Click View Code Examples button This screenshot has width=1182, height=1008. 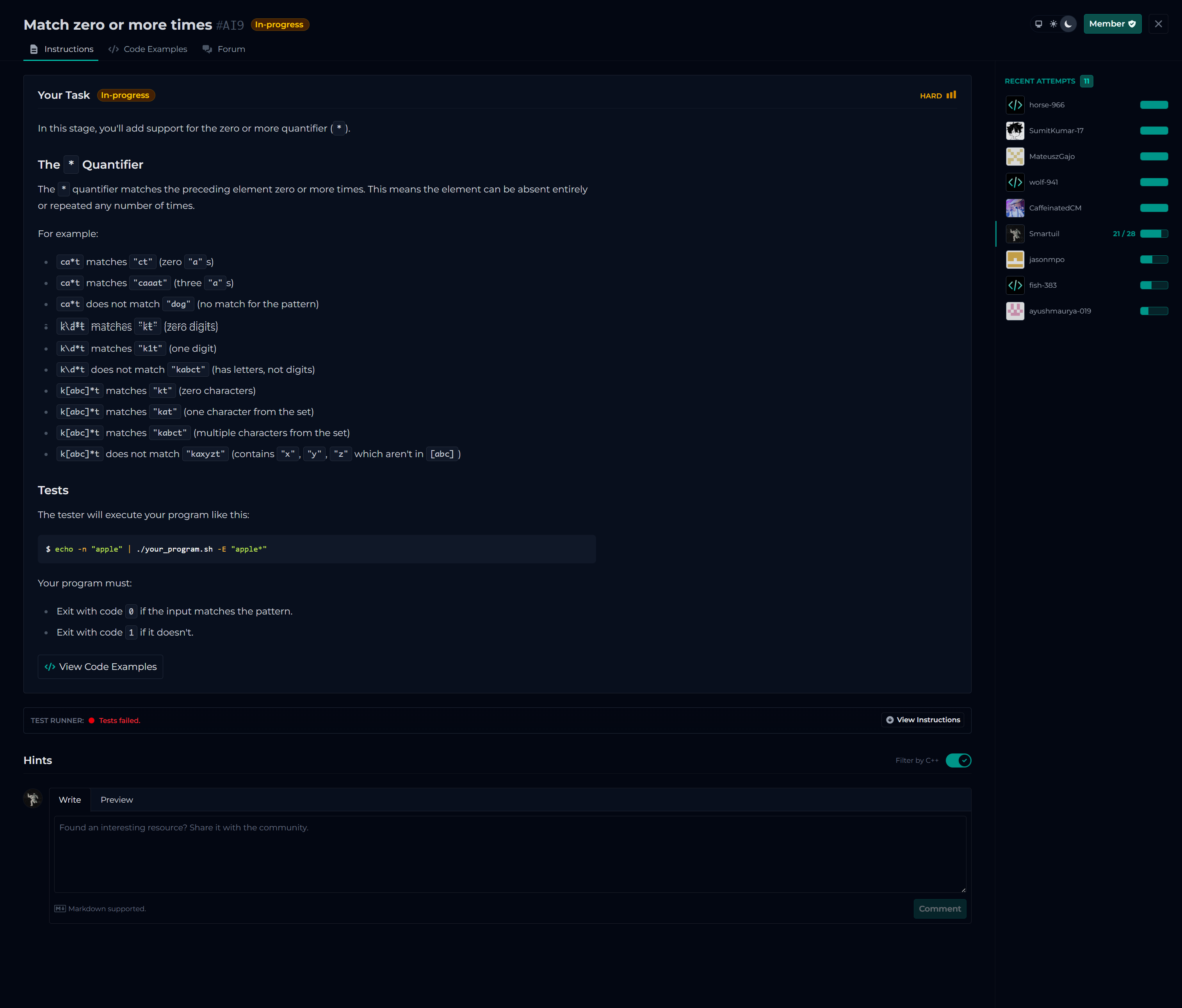(x=100, y=667)
